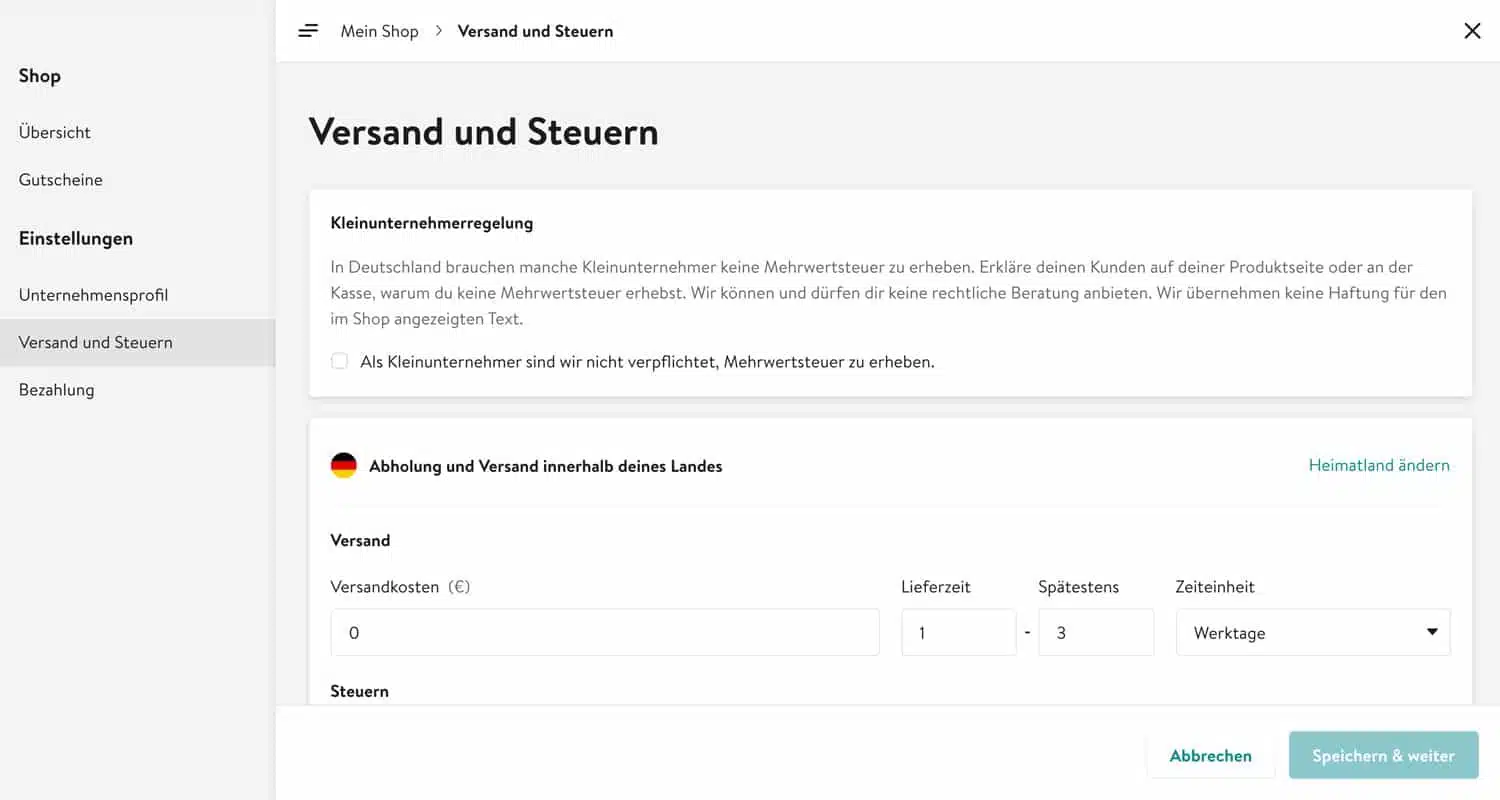Click the Spätestens field showing 3
Viewport: 1500px width, 800px height.
(x=1096, y=632)
